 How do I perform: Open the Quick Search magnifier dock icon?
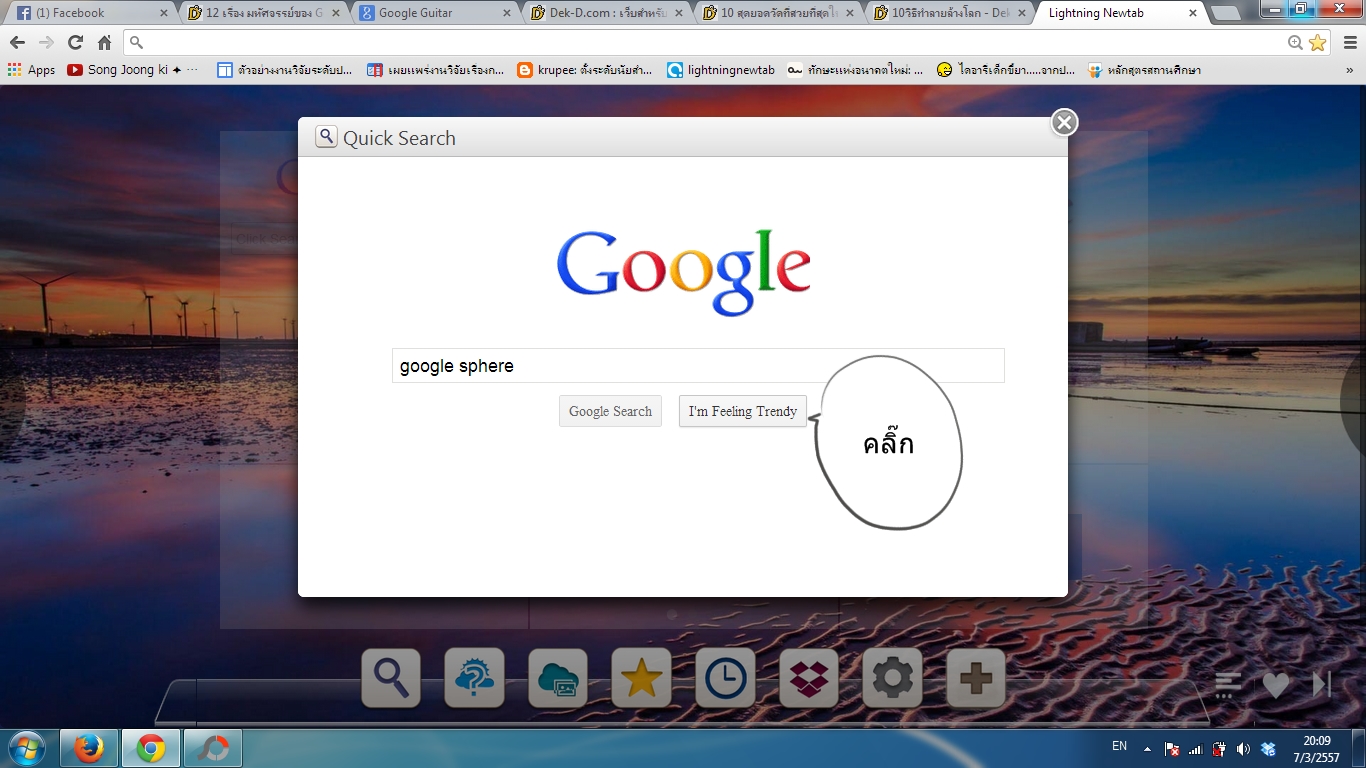tap(391, 678)
